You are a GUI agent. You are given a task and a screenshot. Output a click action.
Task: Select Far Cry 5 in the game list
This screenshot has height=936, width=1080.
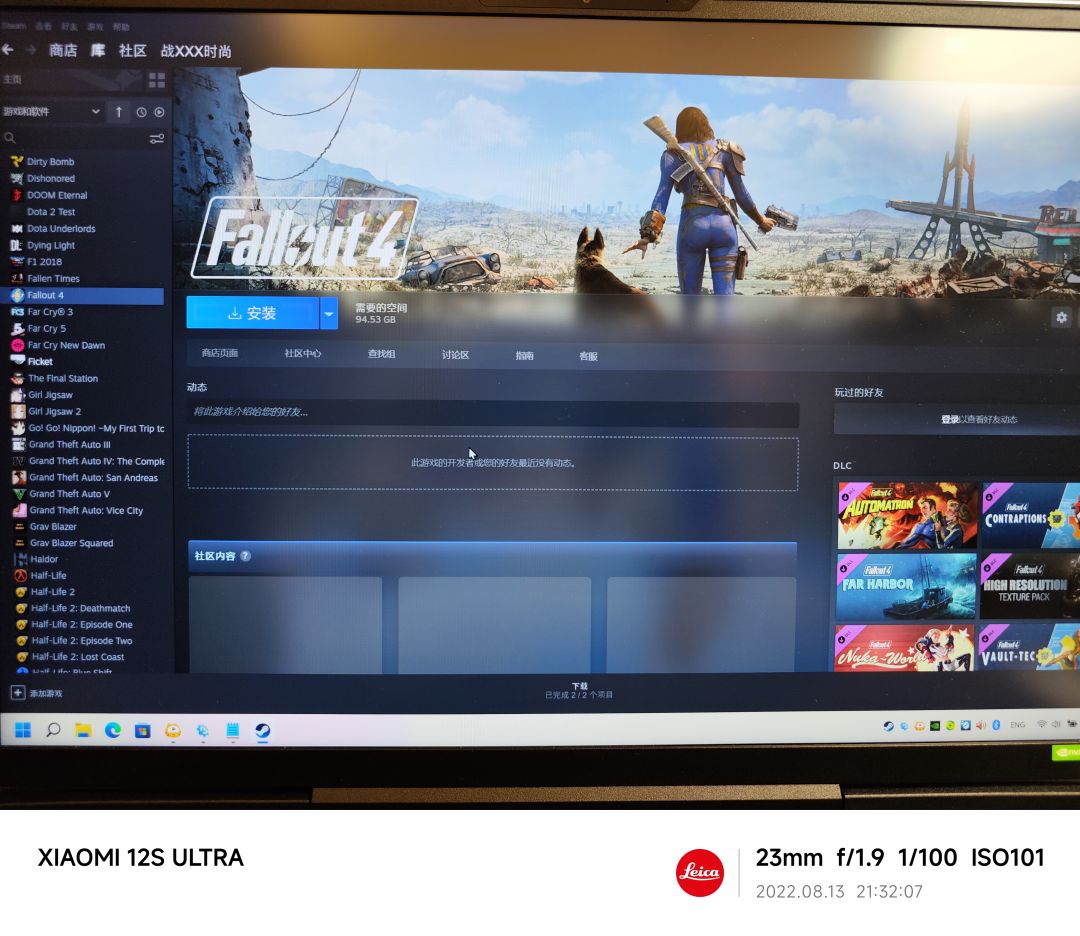coord(47,329)
